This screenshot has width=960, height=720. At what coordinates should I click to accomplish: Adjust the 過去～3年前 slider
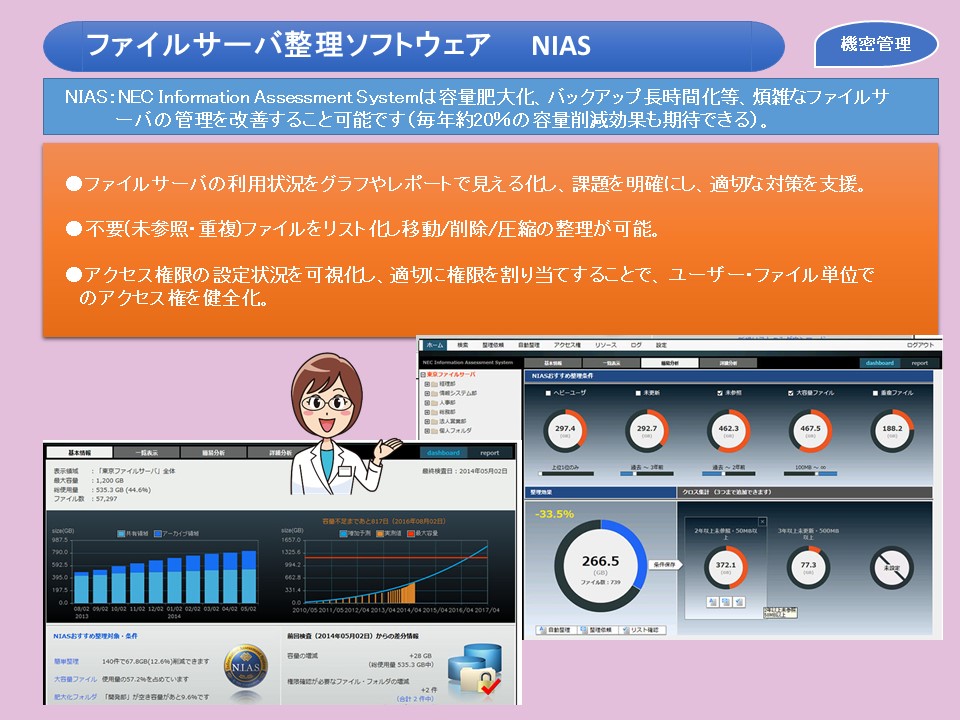(x=647, y=473)
